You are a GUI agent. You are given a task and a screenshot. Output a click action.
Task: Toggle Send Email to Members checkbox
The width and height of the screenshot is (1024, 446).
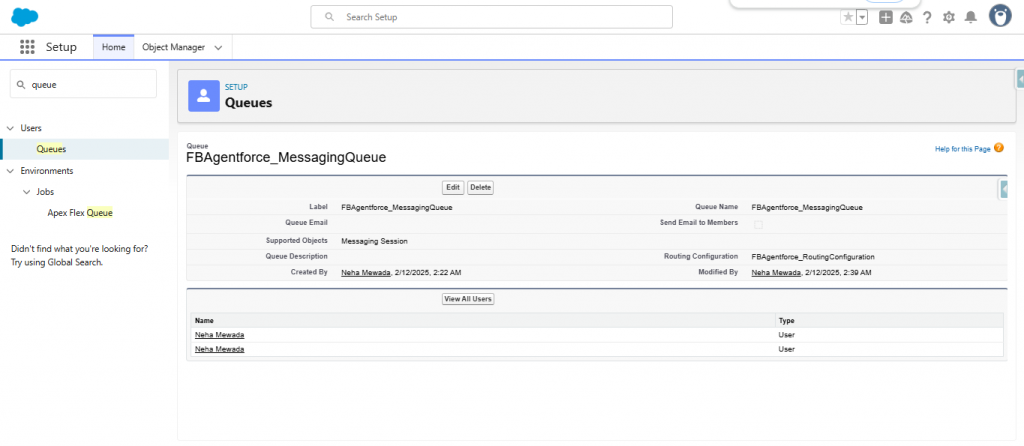pos(758,225)
